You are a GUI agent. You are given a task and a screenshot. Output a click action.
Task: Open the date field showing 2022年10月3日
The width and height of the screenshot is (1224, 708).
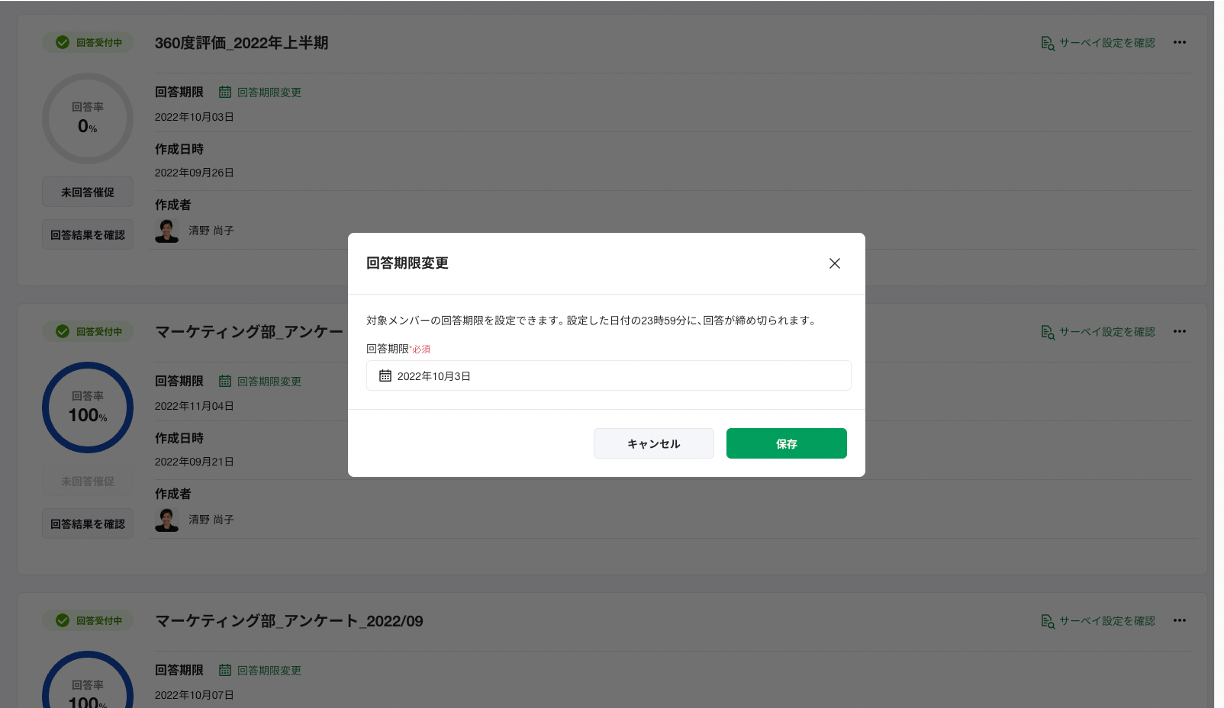pyautogui.click(x=608, y=376)
